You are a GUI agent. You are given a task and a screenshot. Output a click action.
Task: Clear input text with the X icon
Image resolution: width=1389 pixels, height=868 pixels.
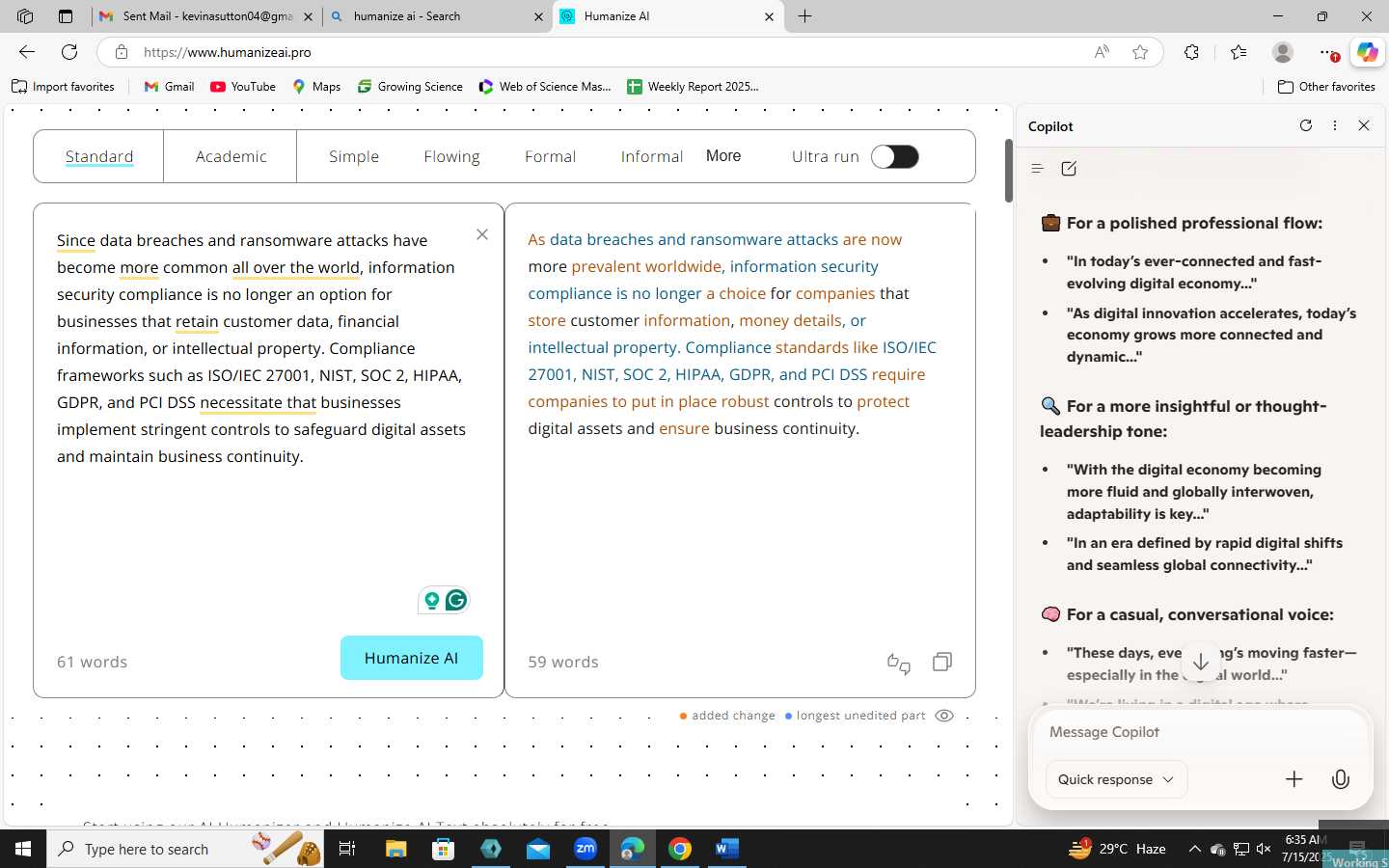(482, 234)
